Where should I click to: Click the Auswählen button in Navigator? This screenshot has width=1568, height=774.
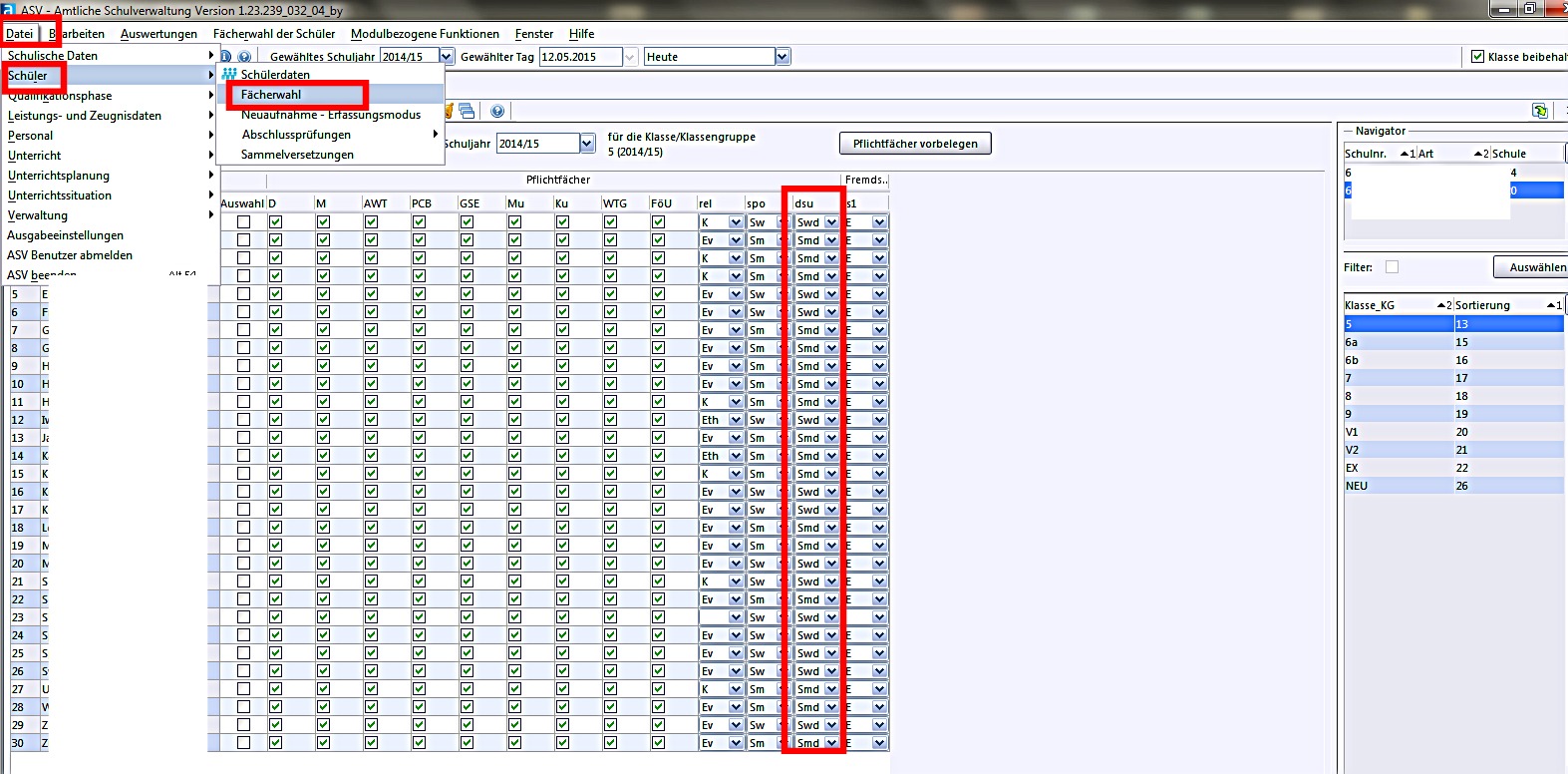pyautogui.click(x=1531, y=267)
